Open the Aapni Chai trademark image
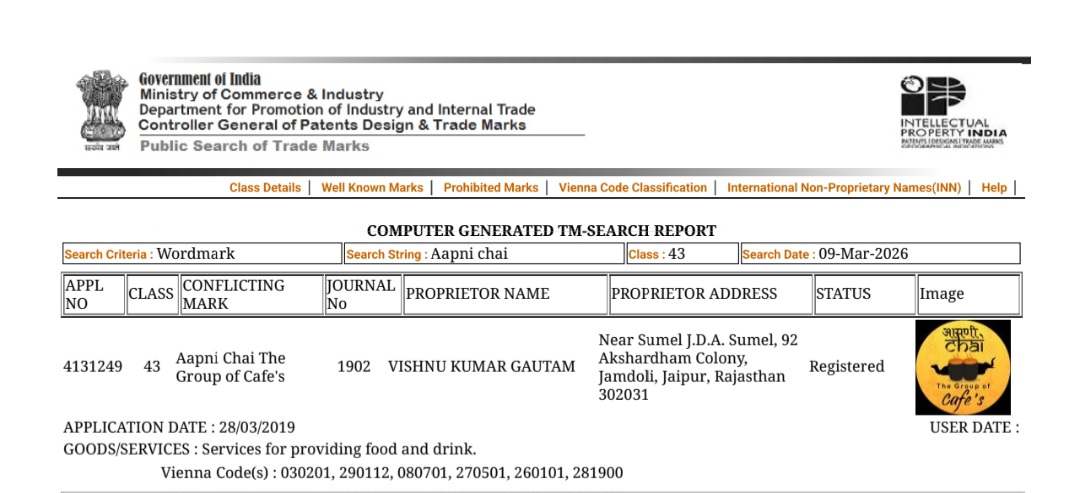1080x493 pixels. pyautogui.click(x=962, y=367)
